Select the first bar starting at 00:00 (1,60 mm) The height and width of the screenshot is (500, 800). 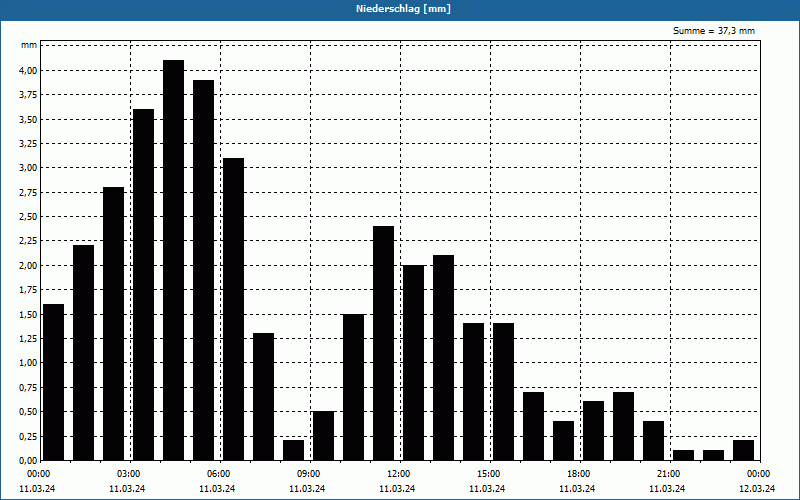tap(54, 383)
